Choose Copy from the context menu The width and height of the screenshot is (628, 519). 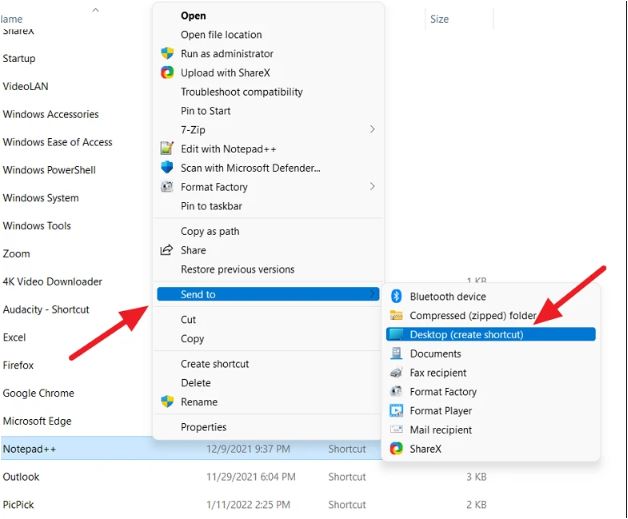coord(192,339)
